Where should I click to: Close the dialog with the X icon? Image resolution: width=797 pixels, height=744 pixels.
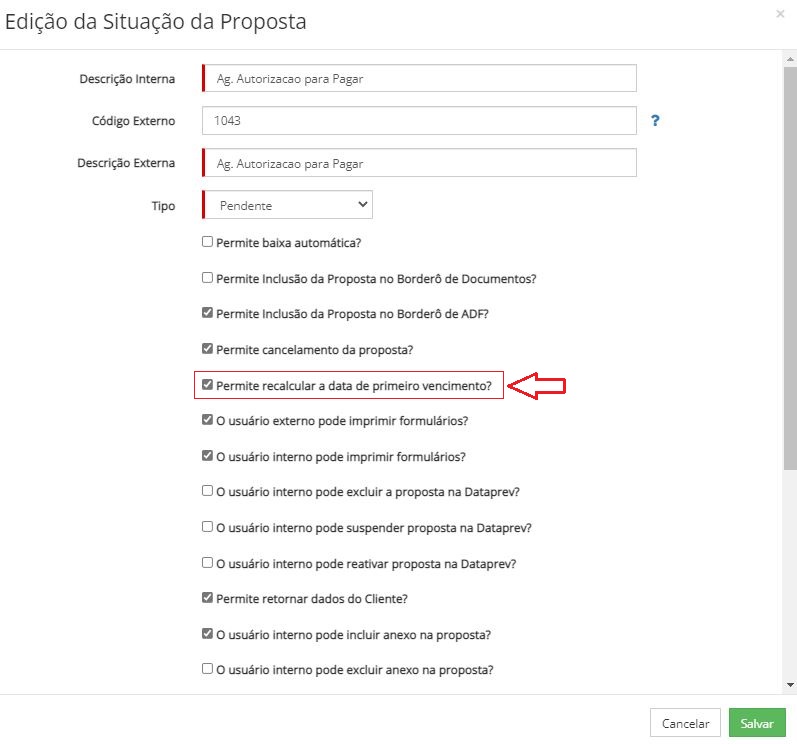point(780,14)
